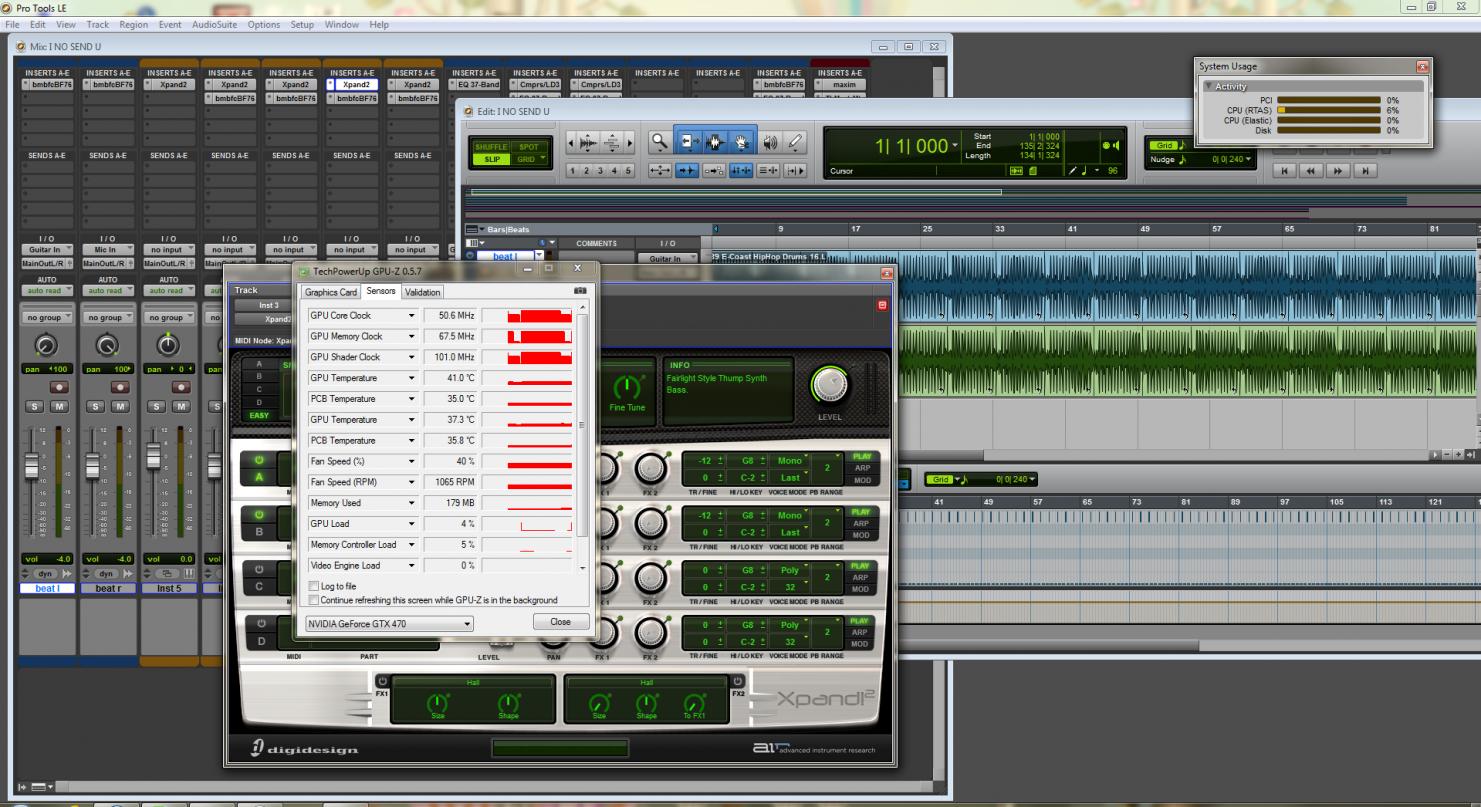Open Fan Speed (%) sensor dropdown

pos(412,462)
